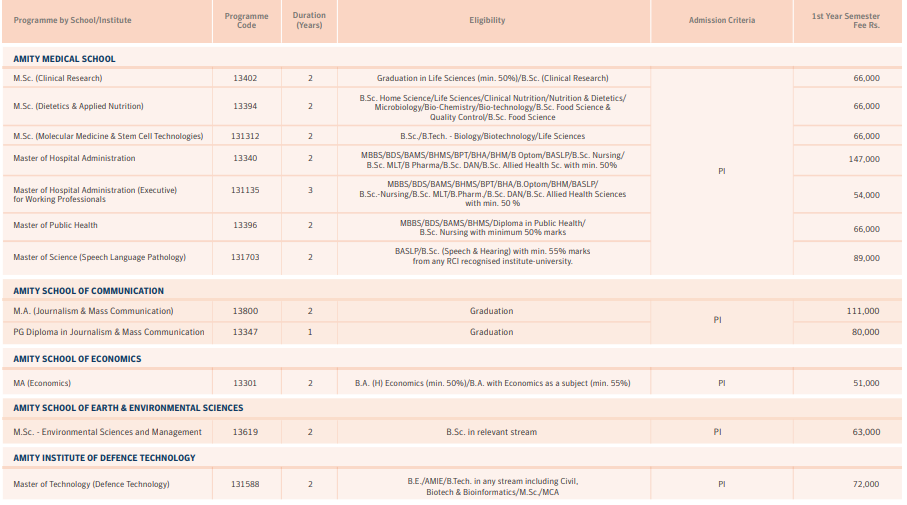Select 'Master of Science (Speech Language Pathology)'

tap(99, 257)
